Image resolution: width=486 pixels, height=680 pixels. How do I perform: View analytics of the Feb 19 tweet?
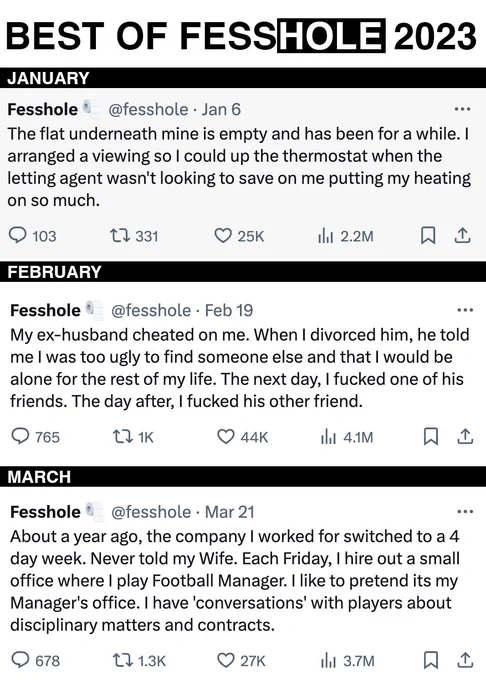click(x=347, y=437)
